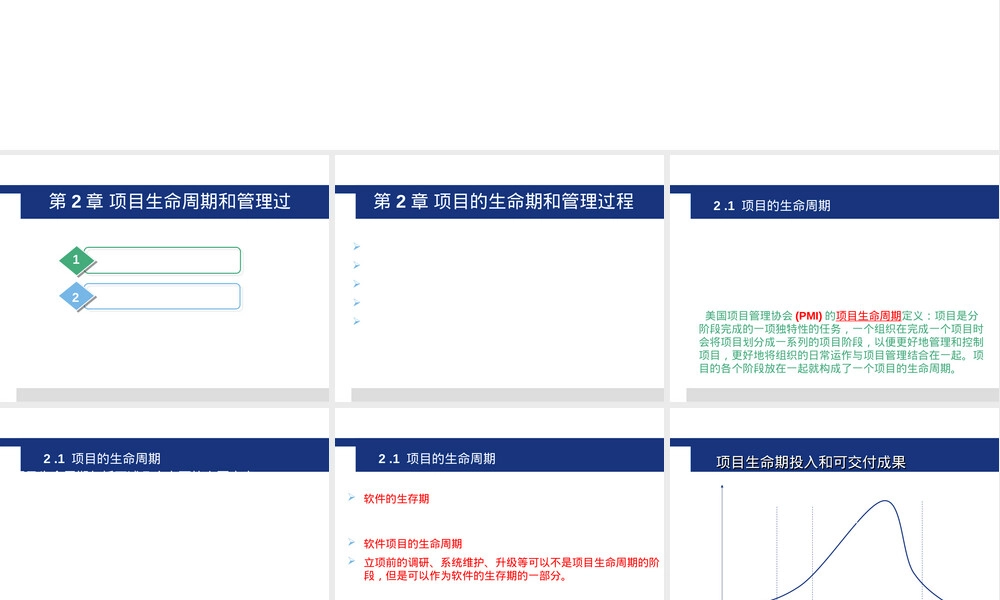Image resolution: width=1000 pixels, height=600 pixels.
Task: Click the green diamond numbered 1
Action: 77,260
